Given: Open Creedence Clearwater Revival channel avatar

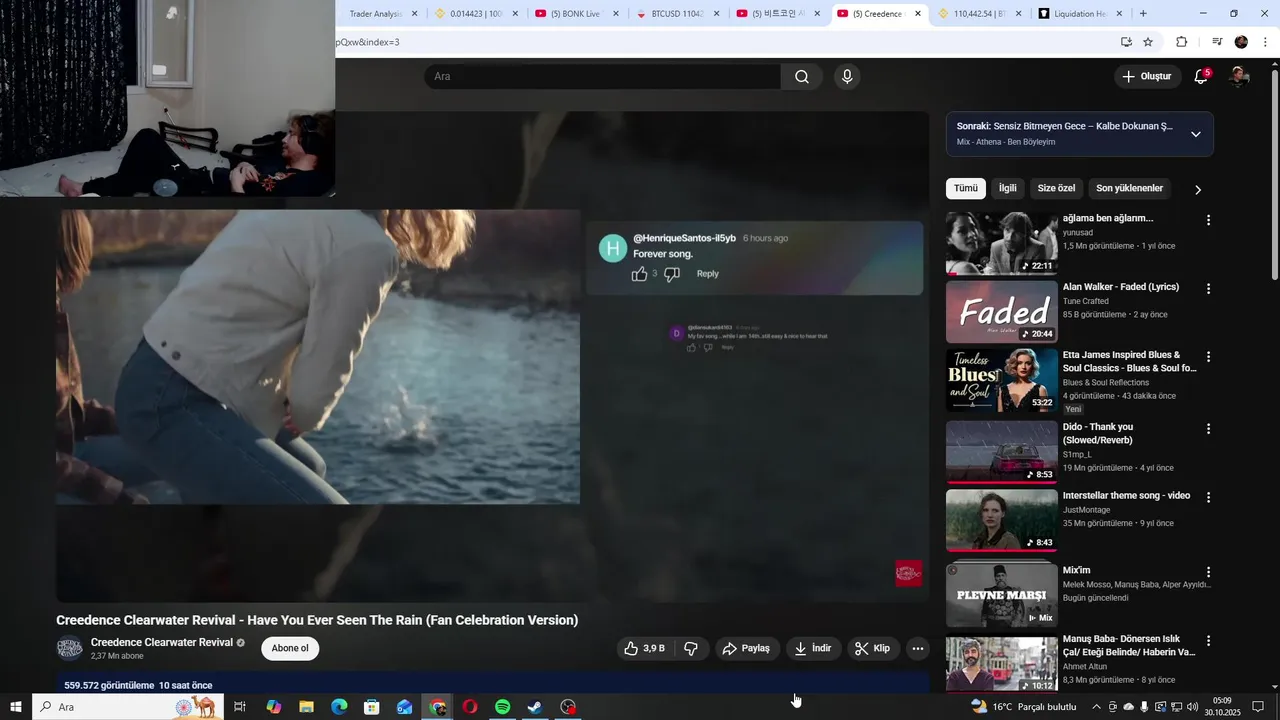Looking at the screenshot, I should [70, 648].
